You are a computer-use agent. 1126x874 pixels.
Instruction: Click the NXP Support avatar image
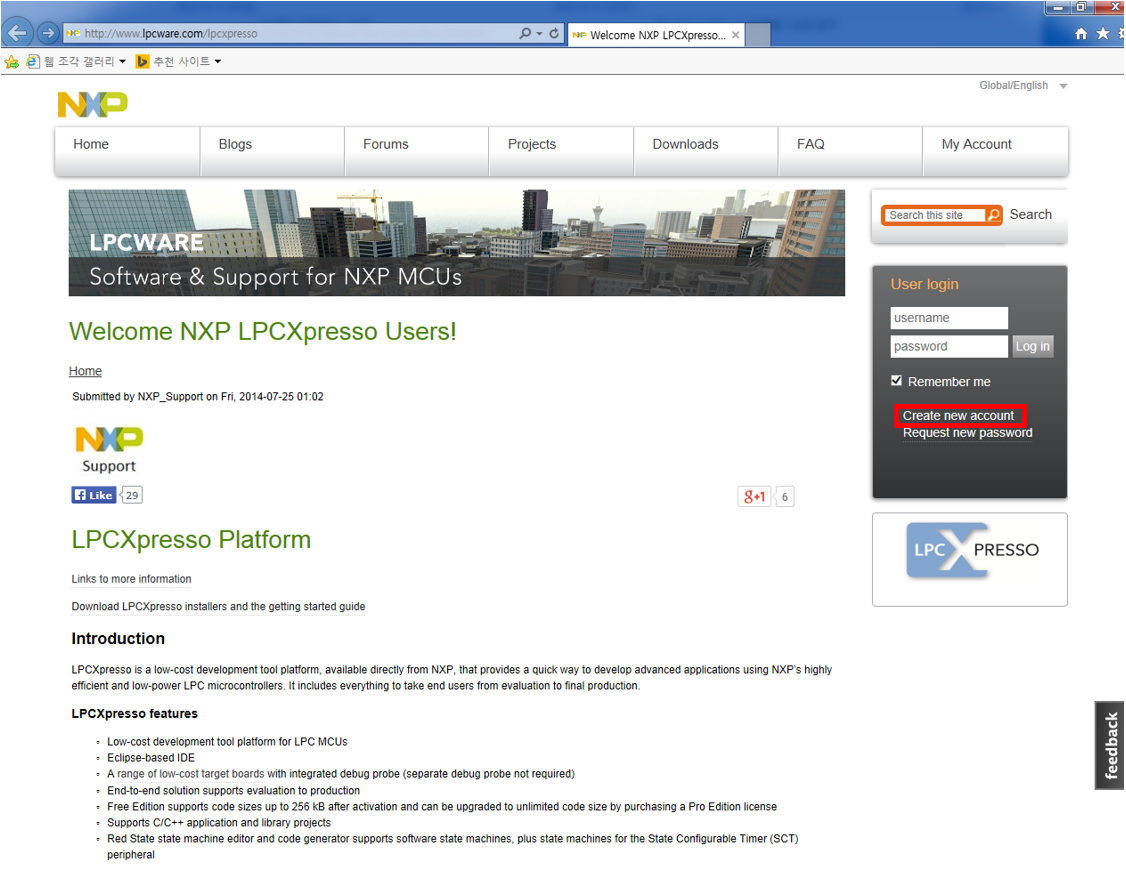click(109, 450)
